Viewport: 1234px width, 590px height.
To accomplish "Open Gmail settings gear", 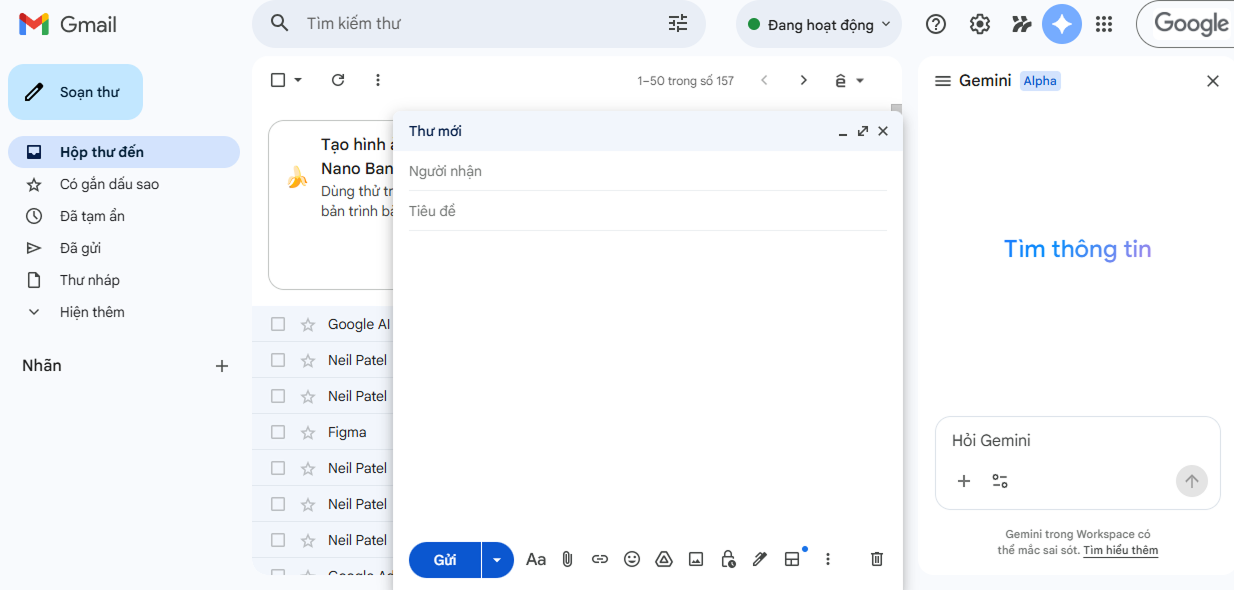I will (x=980, y=24).
